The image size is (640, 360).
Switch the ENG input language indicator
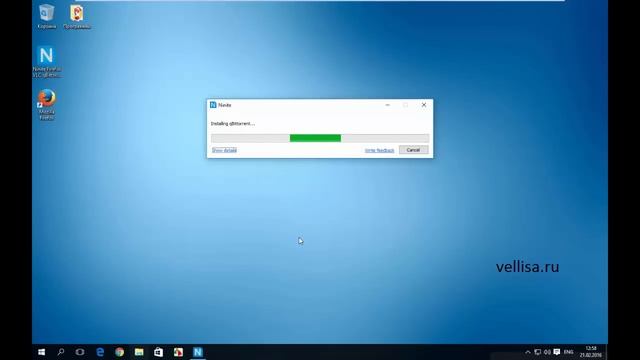point(569,352)
